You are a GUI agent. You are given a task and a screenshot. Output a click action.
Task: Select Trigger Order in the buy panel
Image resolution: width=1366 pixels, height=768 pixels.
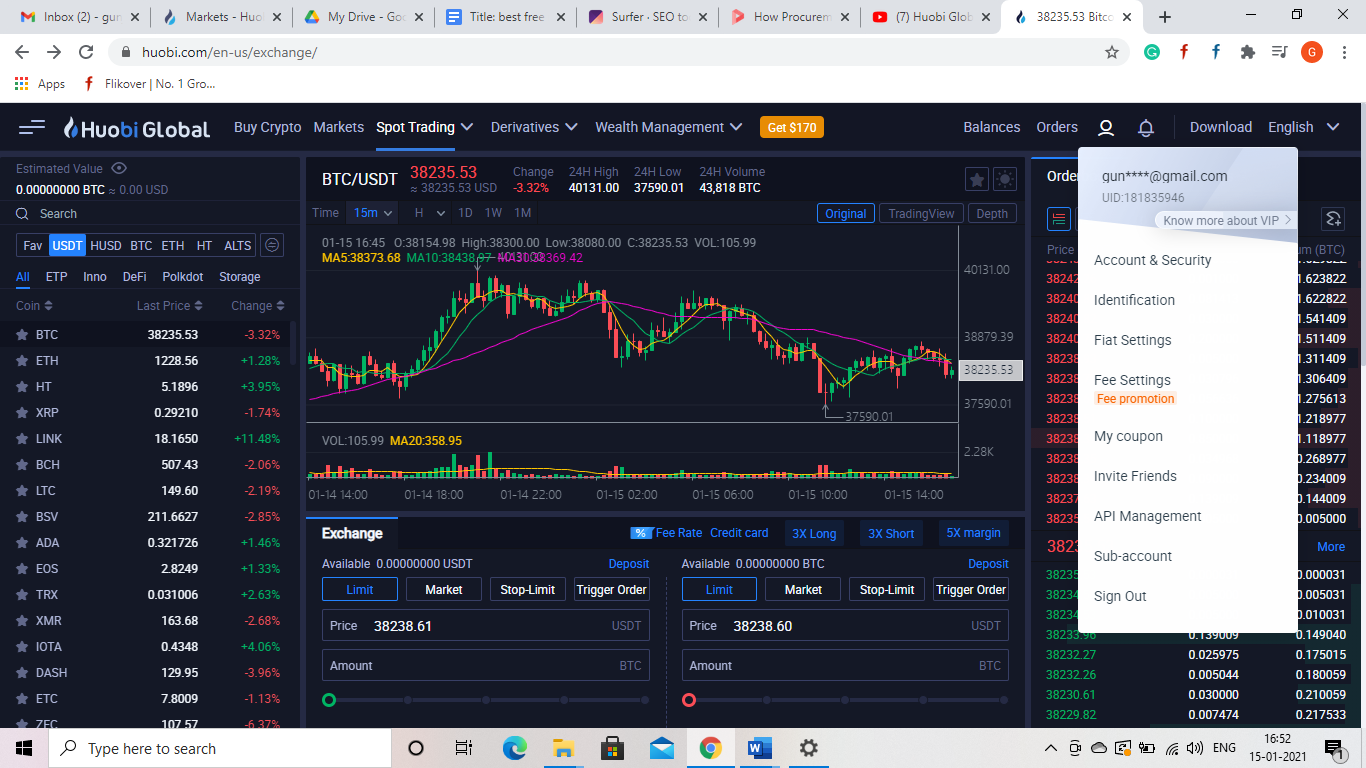612,590
